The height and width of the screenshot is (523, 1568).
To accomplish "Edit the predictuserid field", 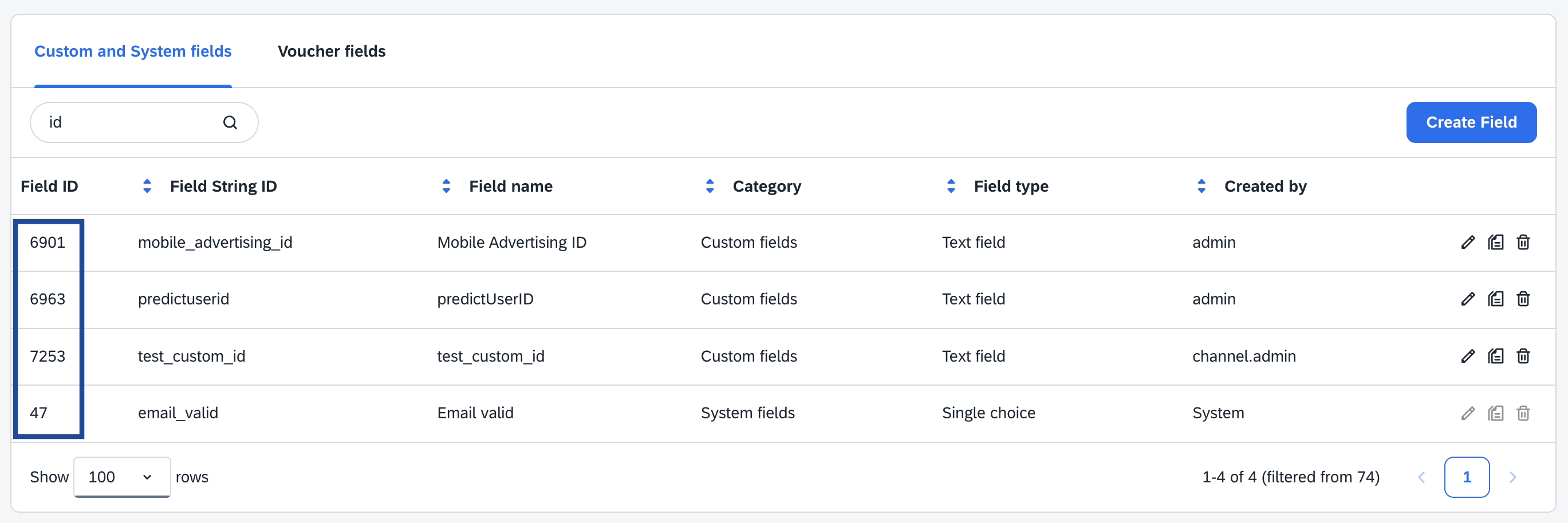I will click(1468, 299).
